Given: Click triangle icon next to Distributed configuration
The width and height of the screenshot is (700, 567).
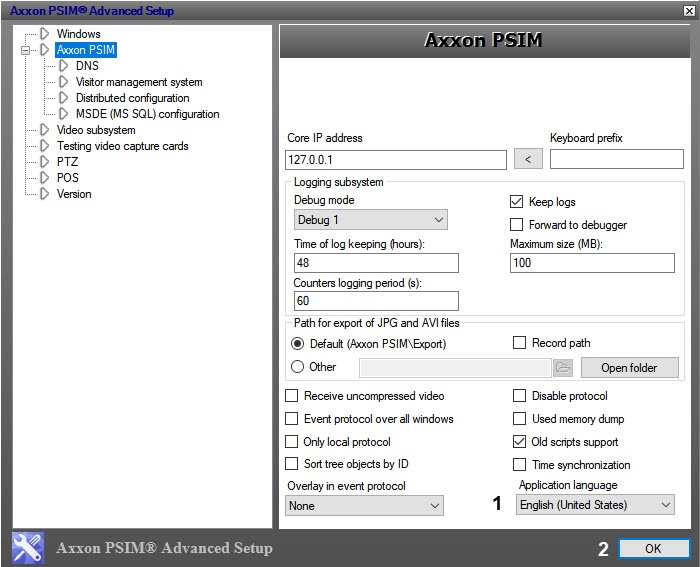Looking at the screenshot, I should 63,98.
